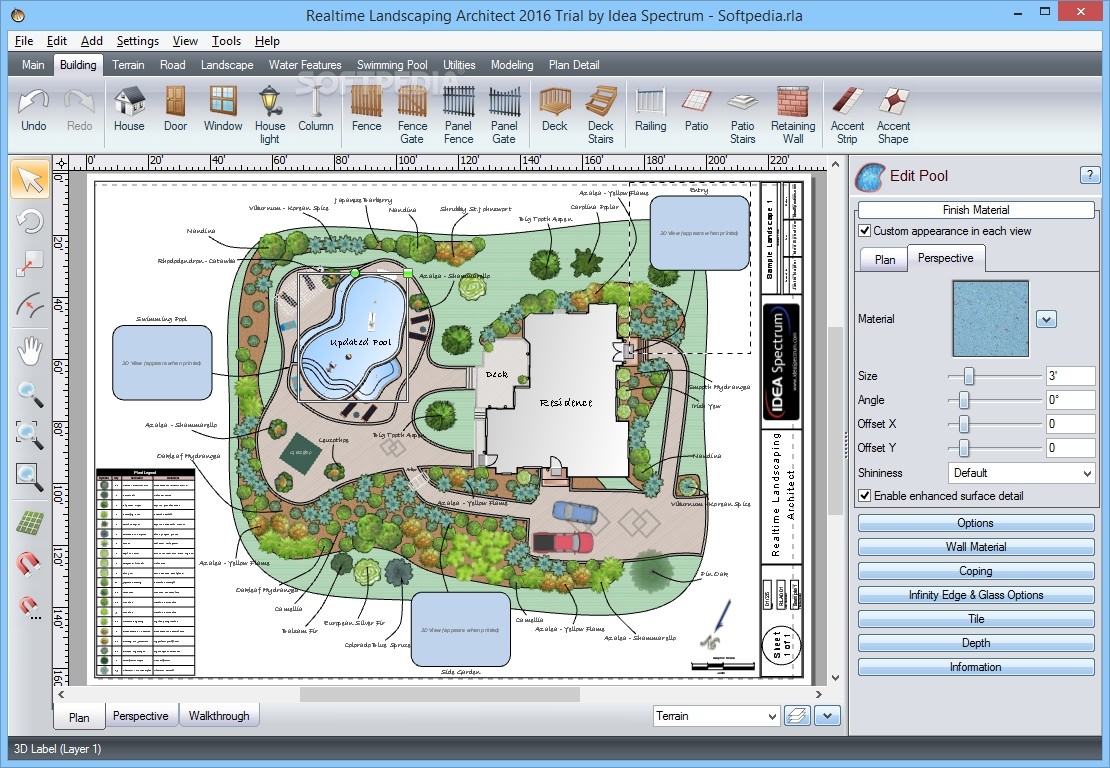Pick the Fence tool
The height and width of the screenshot is (768, 1110).
[x=366, y=111]
